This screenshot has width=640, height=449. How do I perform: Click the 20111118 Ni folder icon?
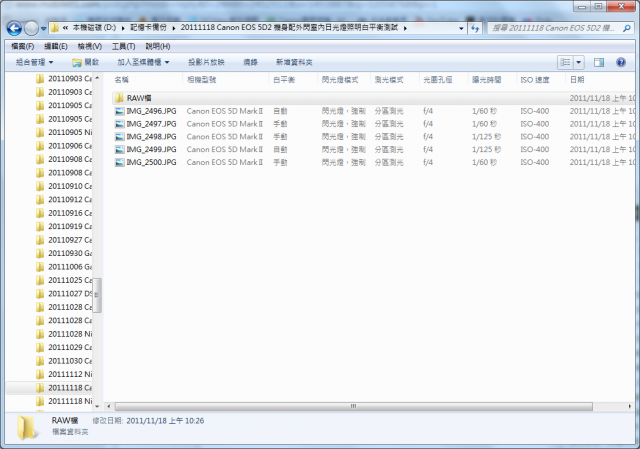coord(40,401)
